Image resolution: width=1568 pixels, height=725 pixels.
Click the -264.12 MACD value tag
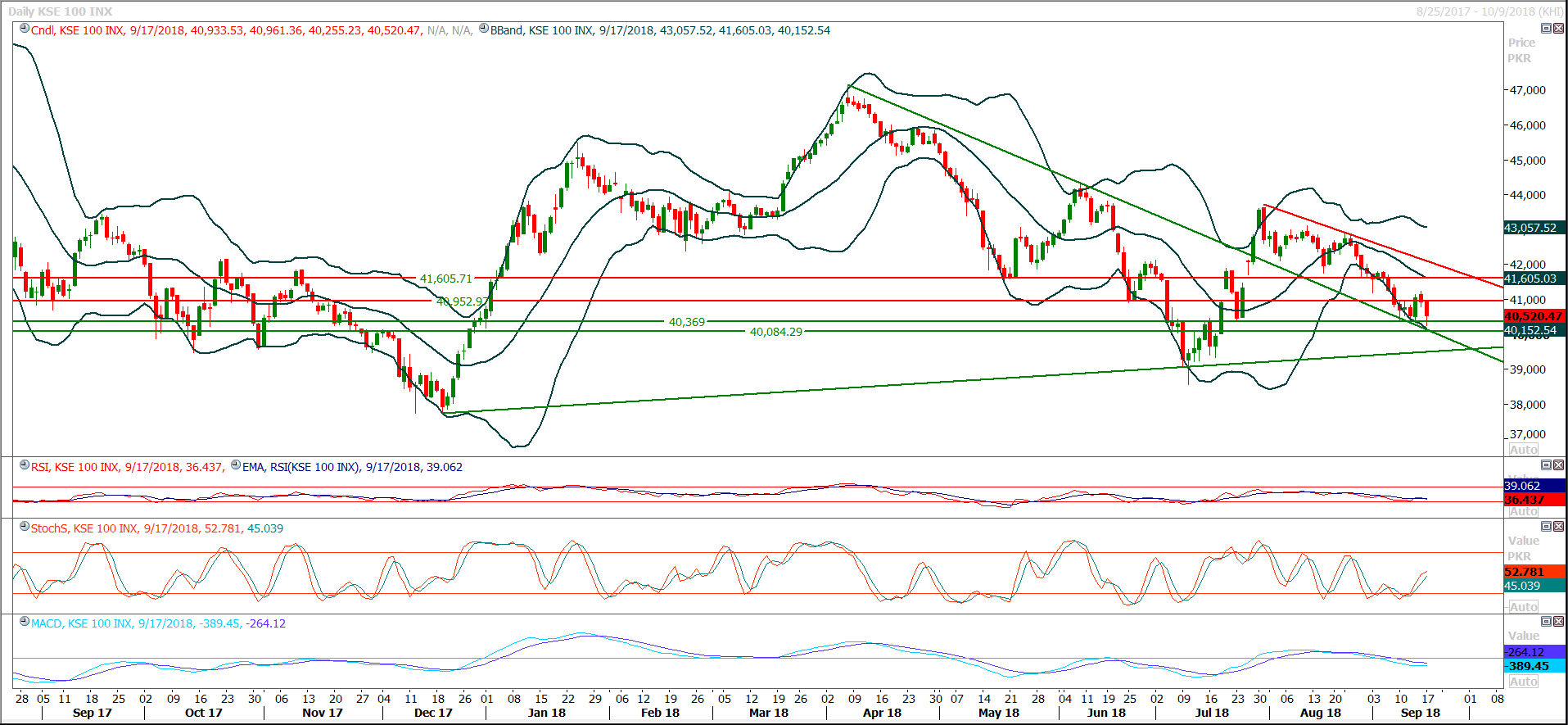[1534, 652]
